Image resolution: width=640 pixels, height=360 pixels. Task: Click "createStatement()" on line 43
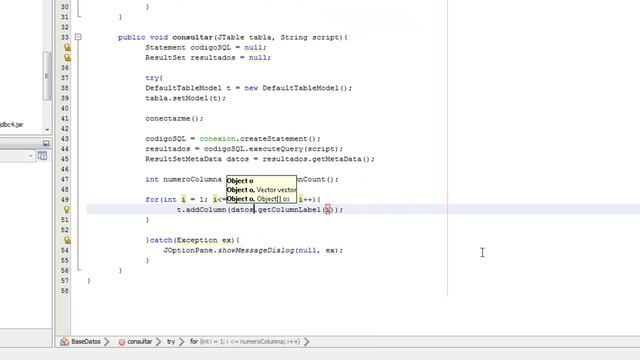click(x=277, y=139)
